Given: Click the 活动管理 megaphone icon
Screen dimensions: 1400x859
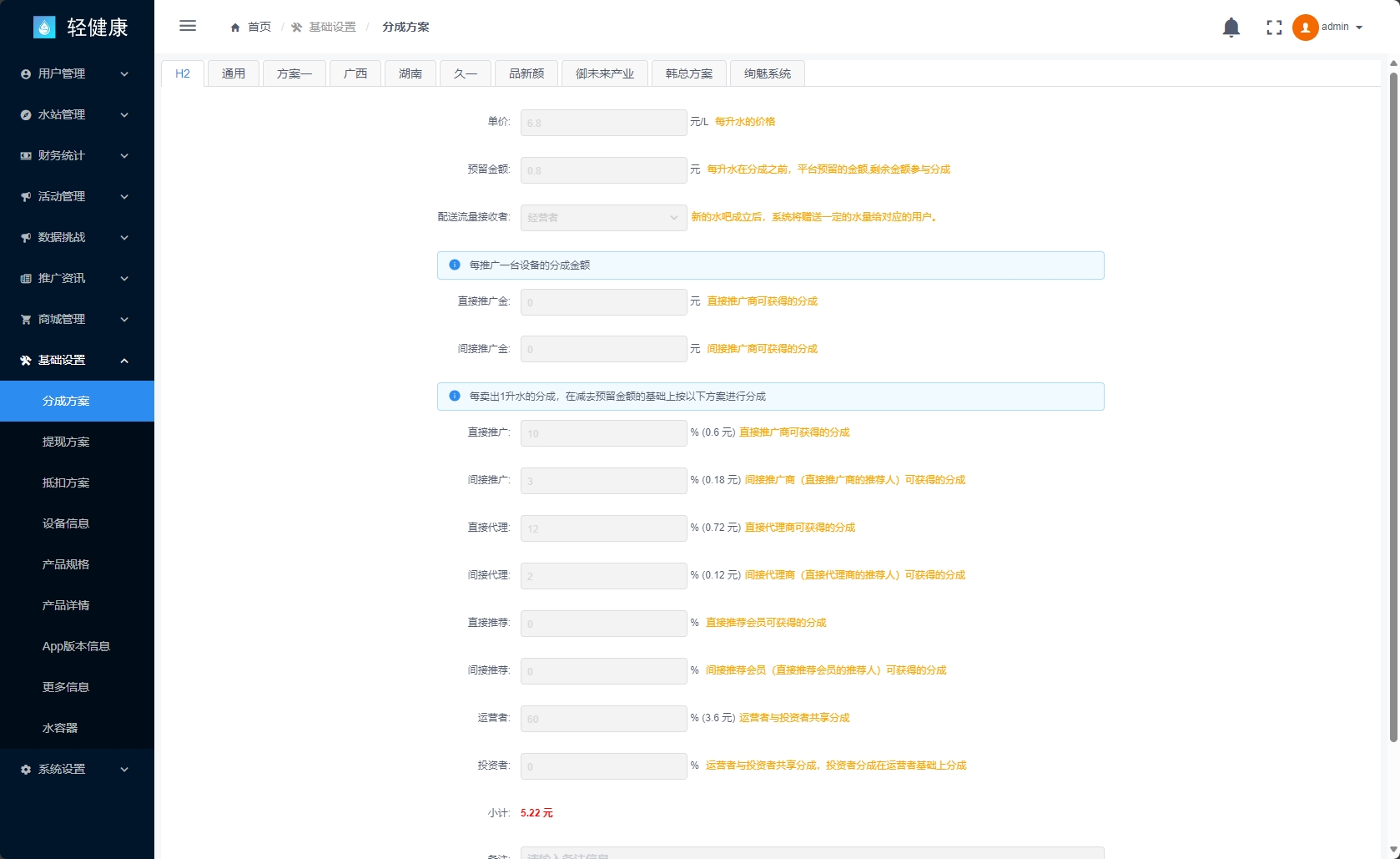Looking at the screenshot, I should 26,197.
